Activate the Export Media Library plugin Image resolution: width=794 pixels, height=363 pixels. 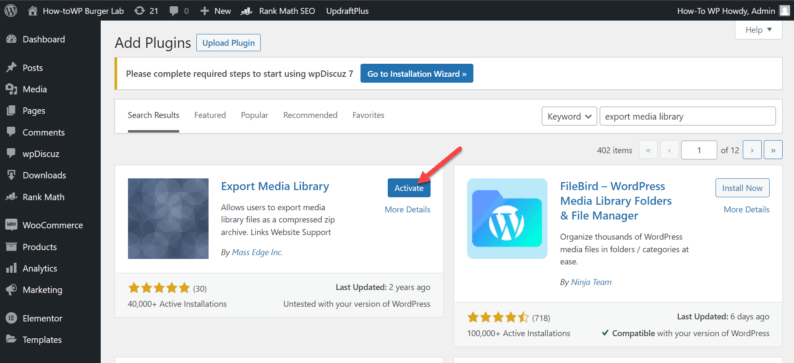point(409,188)
